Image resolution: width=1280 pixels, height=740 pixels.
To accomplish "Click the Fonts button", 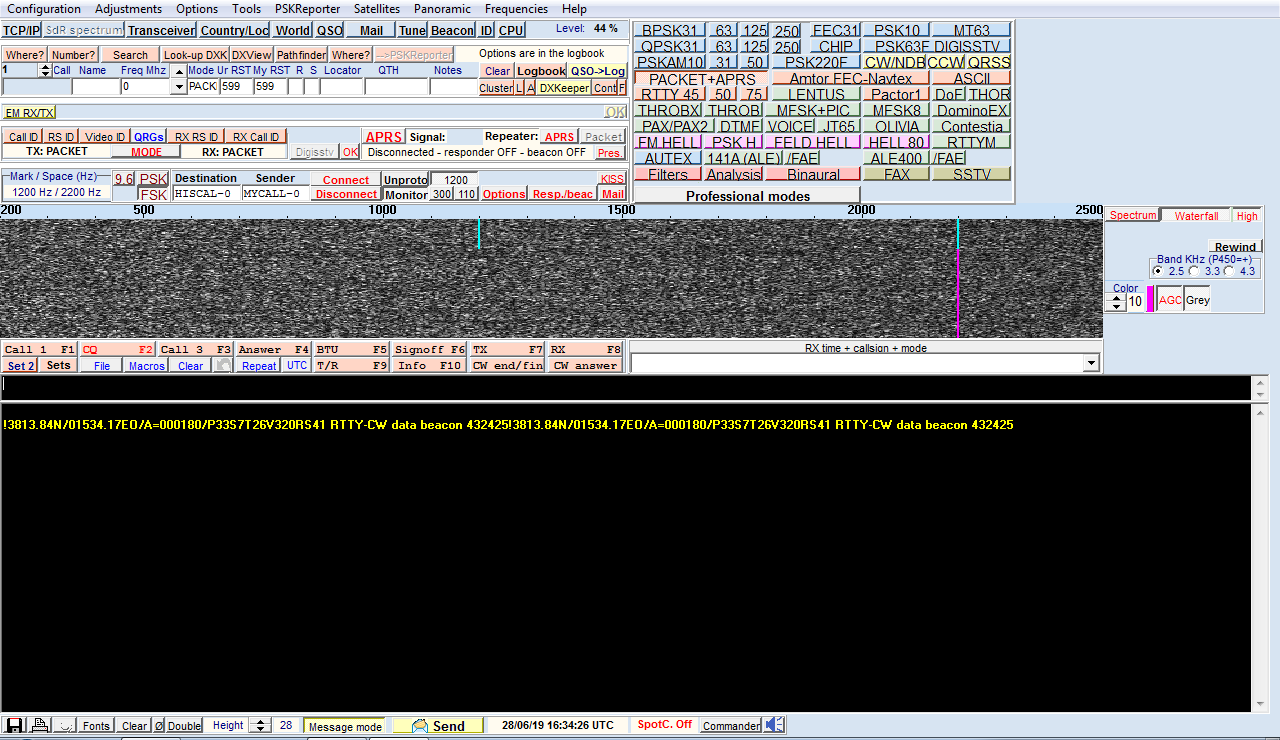I will [96, 726].
